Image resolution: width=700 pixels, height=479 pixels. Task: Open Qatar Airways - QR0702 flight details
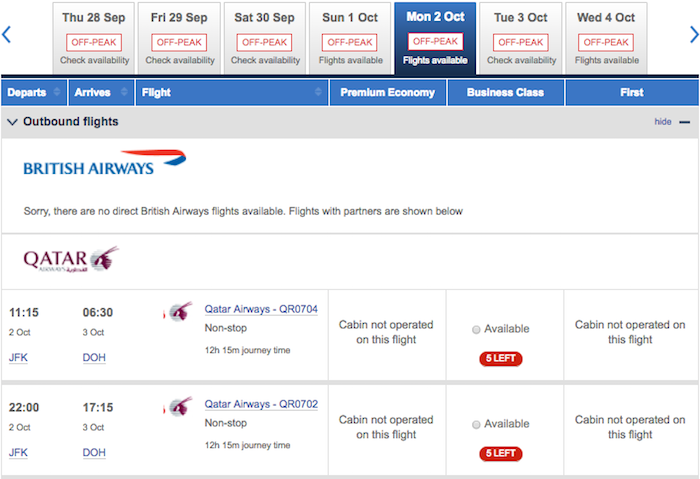point(261,404)
